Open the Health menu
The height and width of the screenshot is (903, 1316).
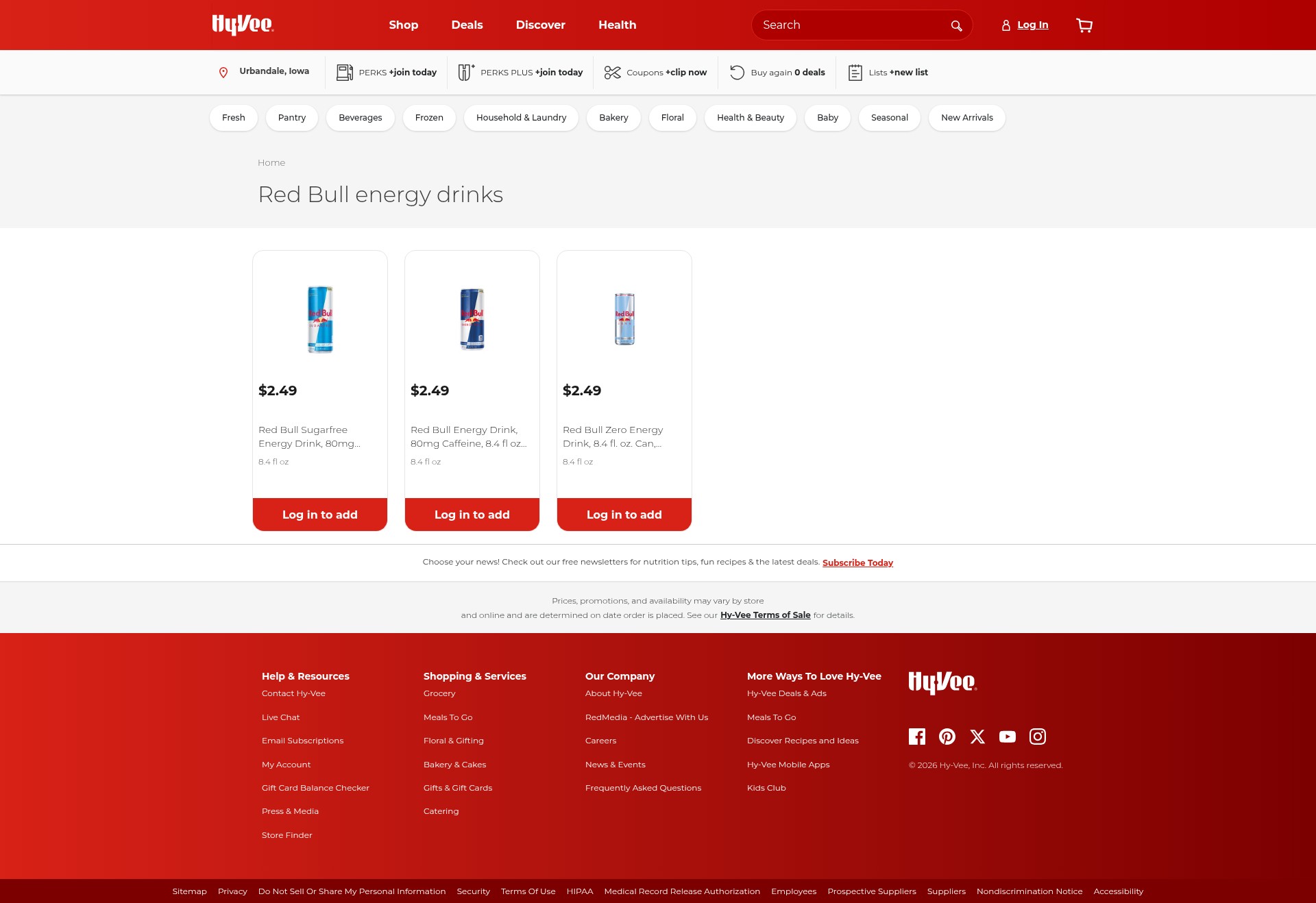(618, 25)
